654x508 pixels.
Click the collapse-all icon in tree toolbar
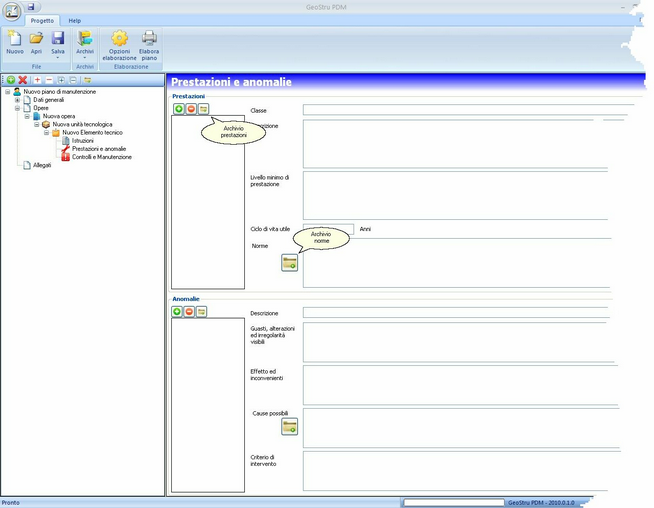tap(73, 80)
